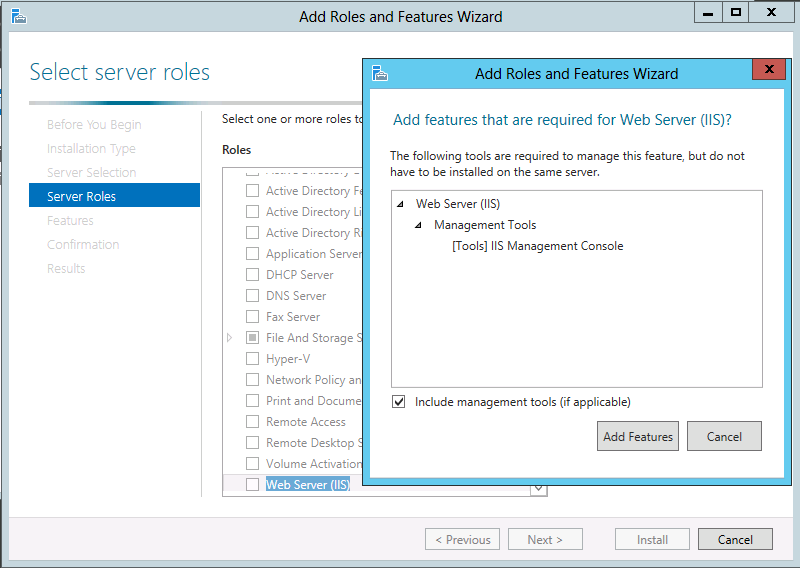Viewport: 800px width, 568px height.
Task: Maximize the main wizard window
Action: point(735,13)
